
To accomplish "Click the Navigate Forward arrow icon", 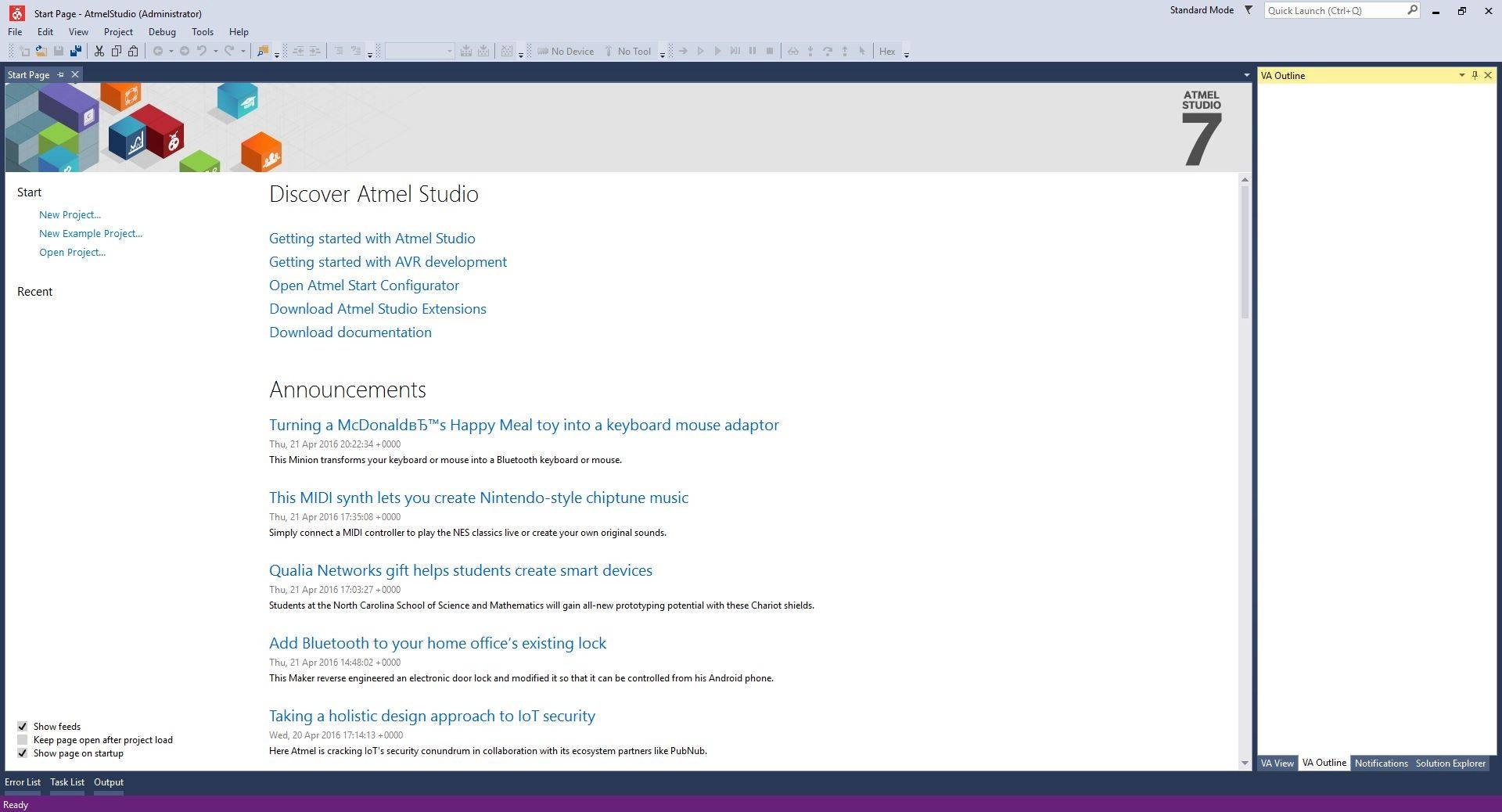I will pyautogui.click(x=185, y=51).
